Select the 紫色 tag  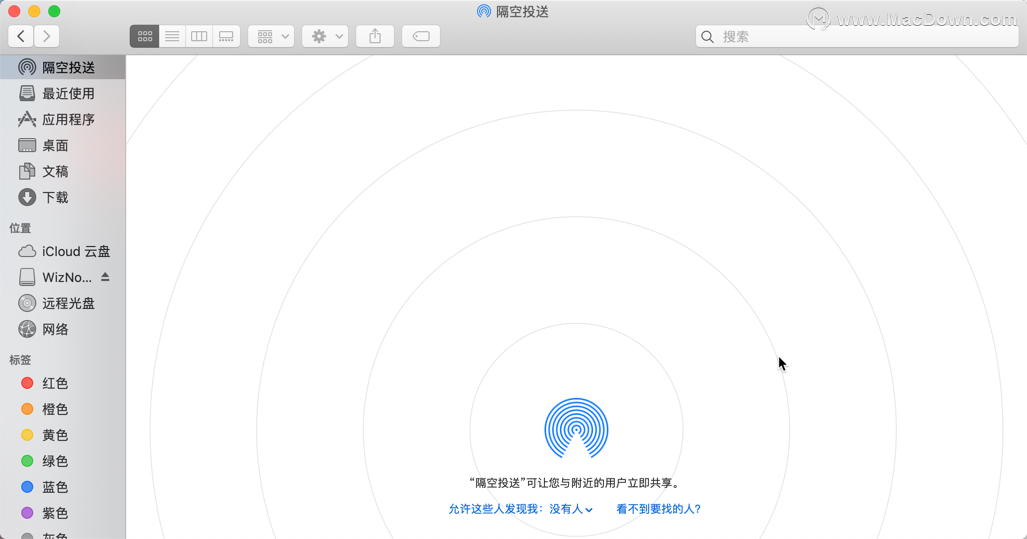click(63, 513)
